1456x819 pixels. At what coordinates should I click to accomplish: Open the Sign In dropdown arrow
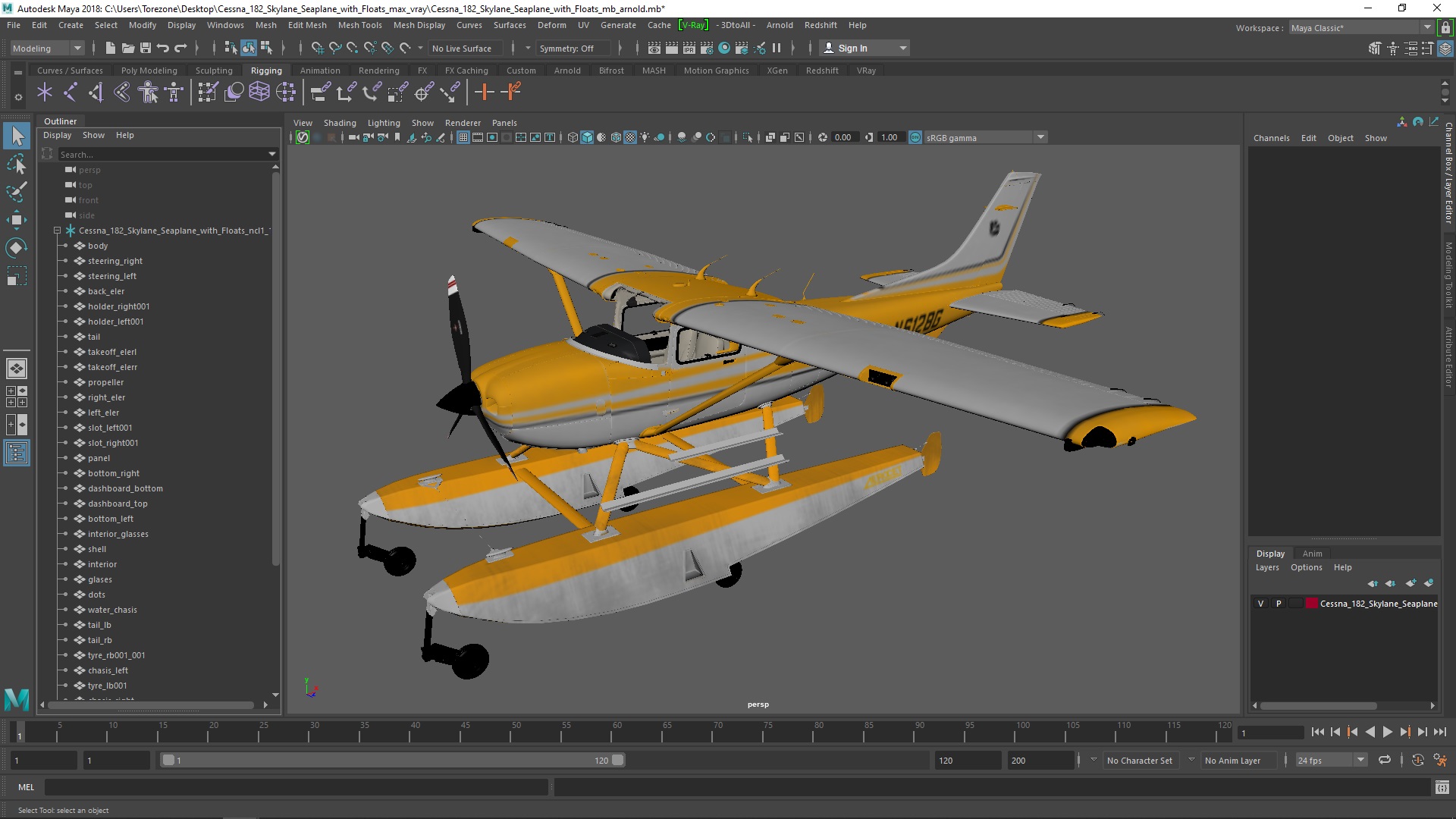(x=902, y=48)
